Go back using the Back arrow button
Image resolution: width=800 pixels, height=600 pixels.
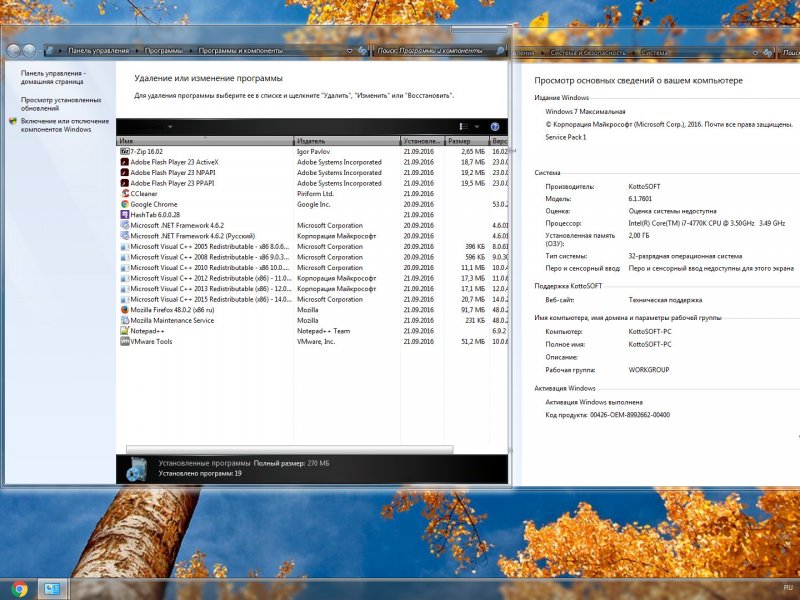13,50
